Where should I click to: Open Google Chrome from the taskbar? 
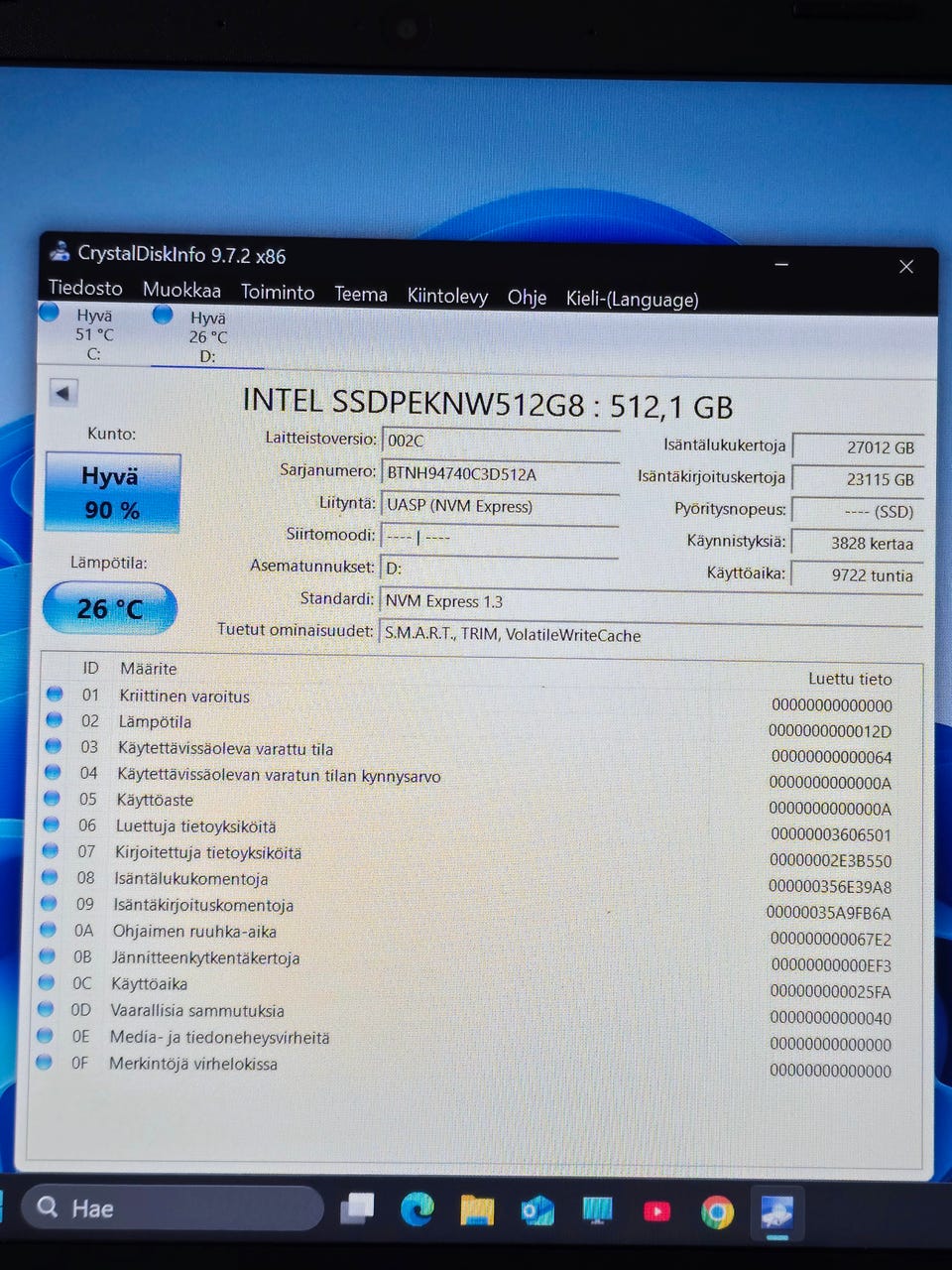pyautogui.click(x=717, y=1211)
